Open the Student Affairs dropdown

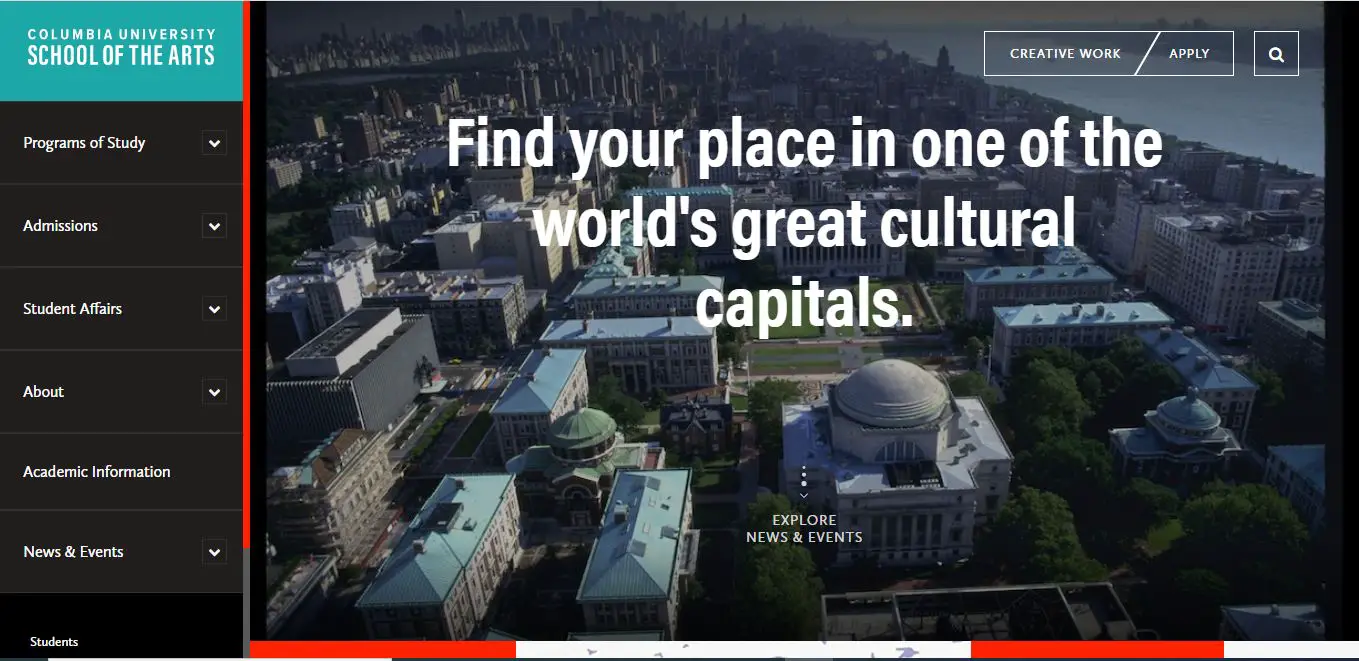tap(214, 308)
